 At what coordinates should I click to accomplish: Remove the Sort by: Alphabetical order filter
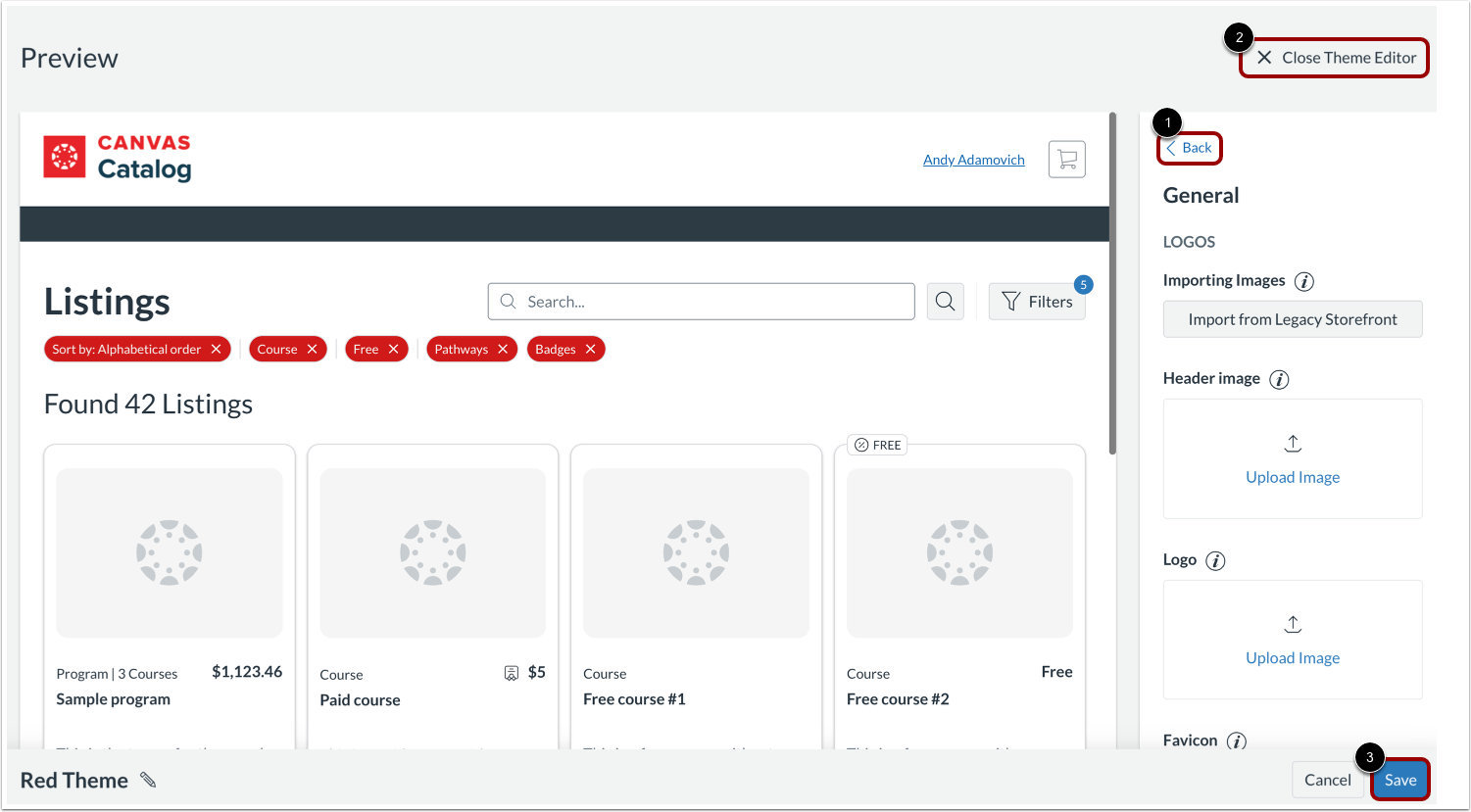coord(216,349)
